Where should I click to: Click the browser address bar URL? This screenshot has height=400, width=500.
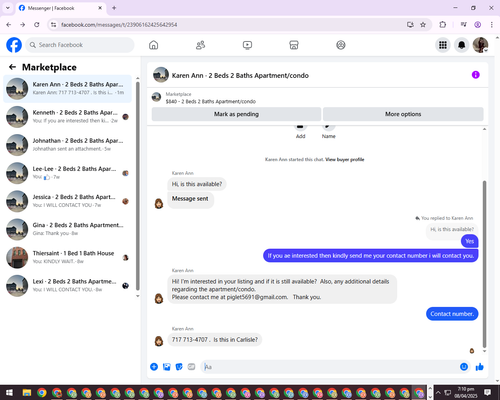pyautogui.click(x=119, y=25)
